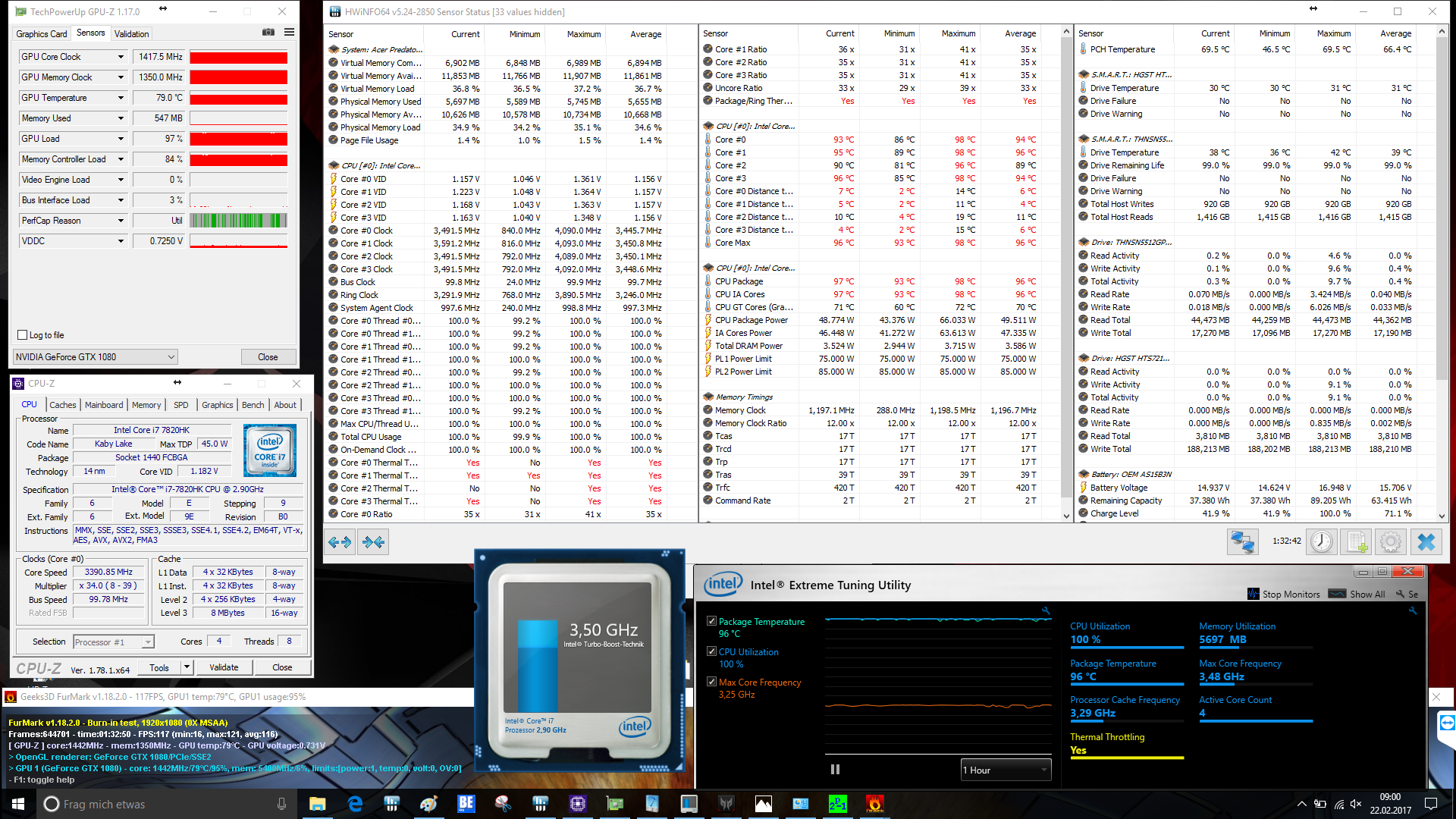Open HWiNFO sensor settings gear icon
This screenshot has width=1456, height=819.
[1390, 541]
